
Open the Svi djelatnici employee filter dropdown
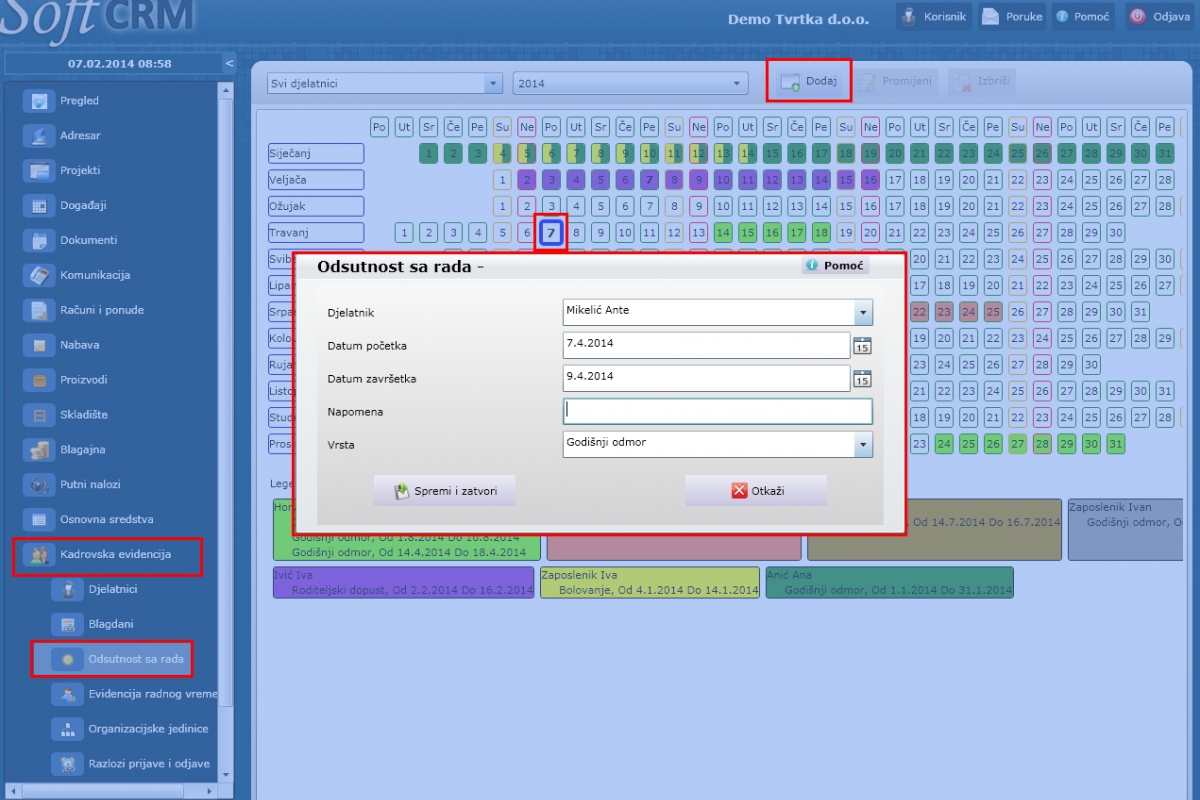(385, 84)
